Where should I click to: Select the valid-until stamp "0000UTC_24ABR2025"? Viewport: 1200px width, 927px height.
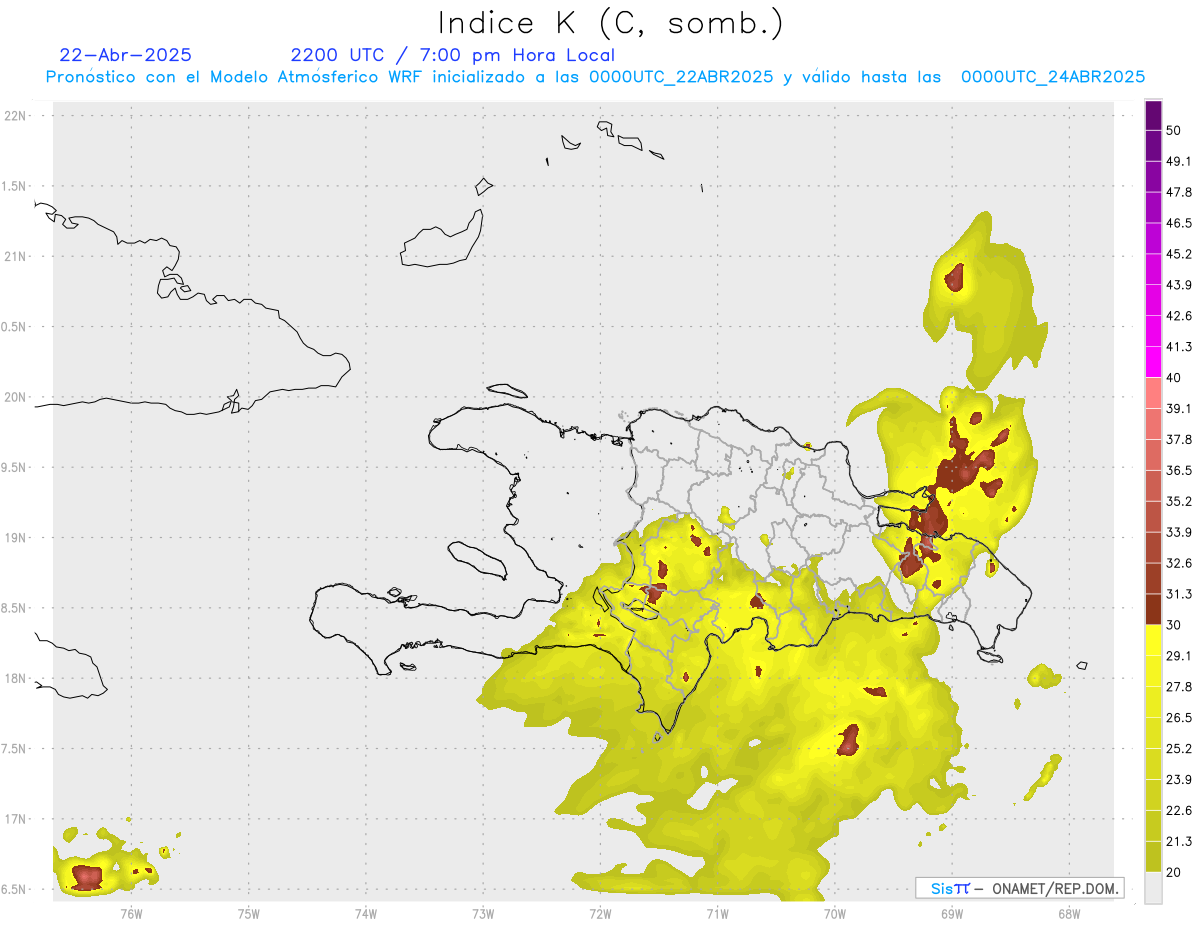(x=1053, y=77)
